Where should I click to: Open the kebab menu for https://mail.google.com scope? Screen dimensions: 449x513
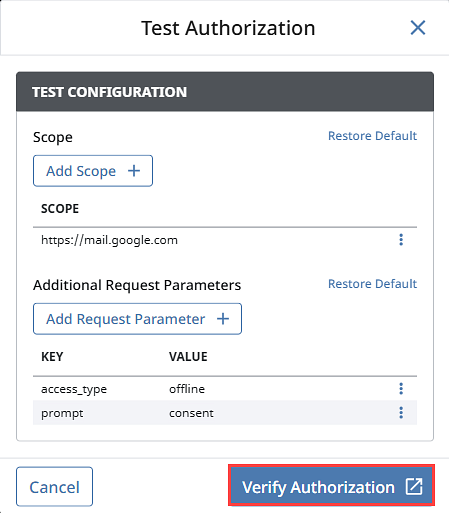401,240
